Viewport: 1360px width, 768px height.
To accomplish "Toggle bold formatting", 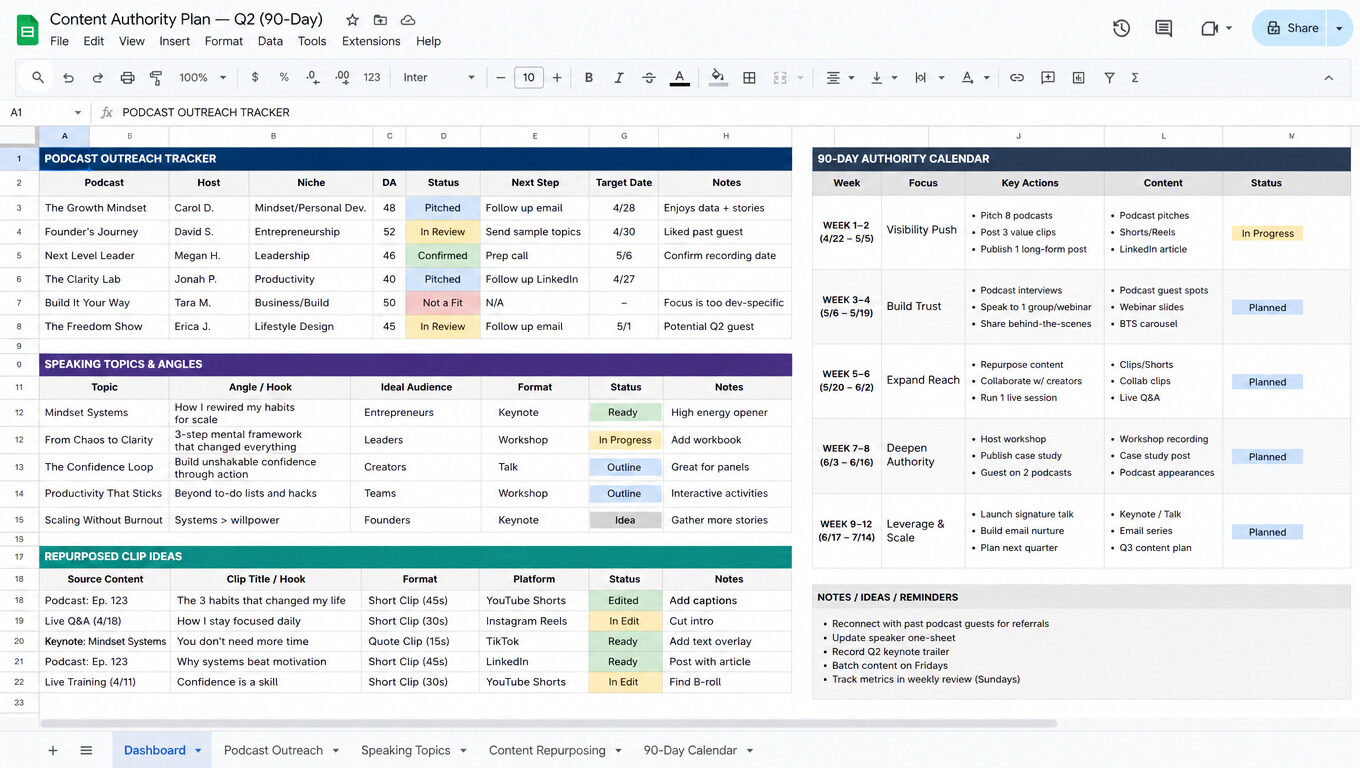I will click(x=589, y=77).
